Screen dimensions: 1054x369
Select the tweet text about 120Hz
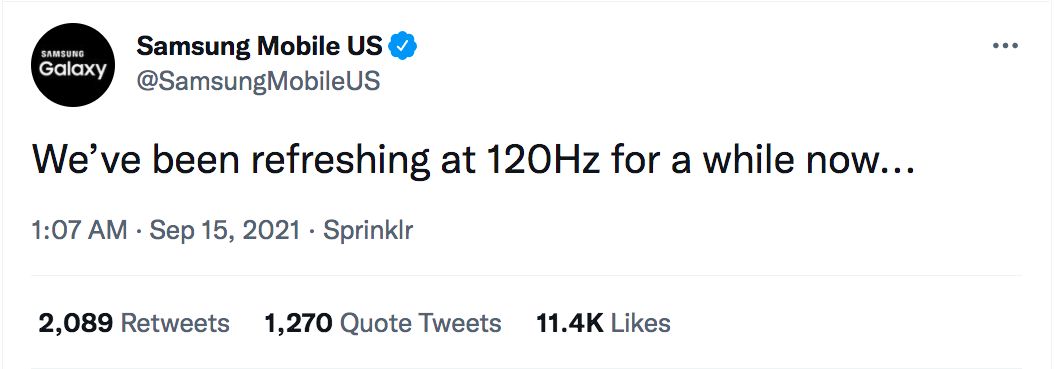point(474,161)
